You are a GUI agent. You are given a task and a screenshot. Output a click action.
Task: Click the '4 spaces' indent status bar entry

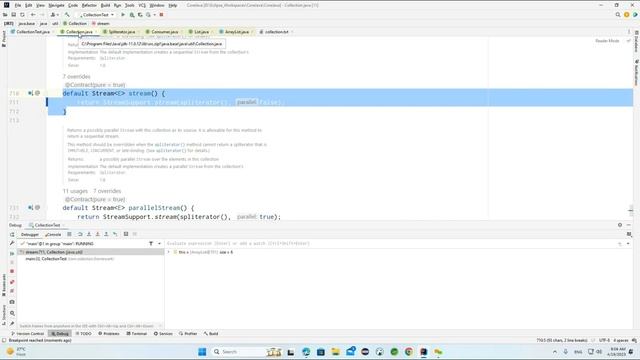coord(621,340)
